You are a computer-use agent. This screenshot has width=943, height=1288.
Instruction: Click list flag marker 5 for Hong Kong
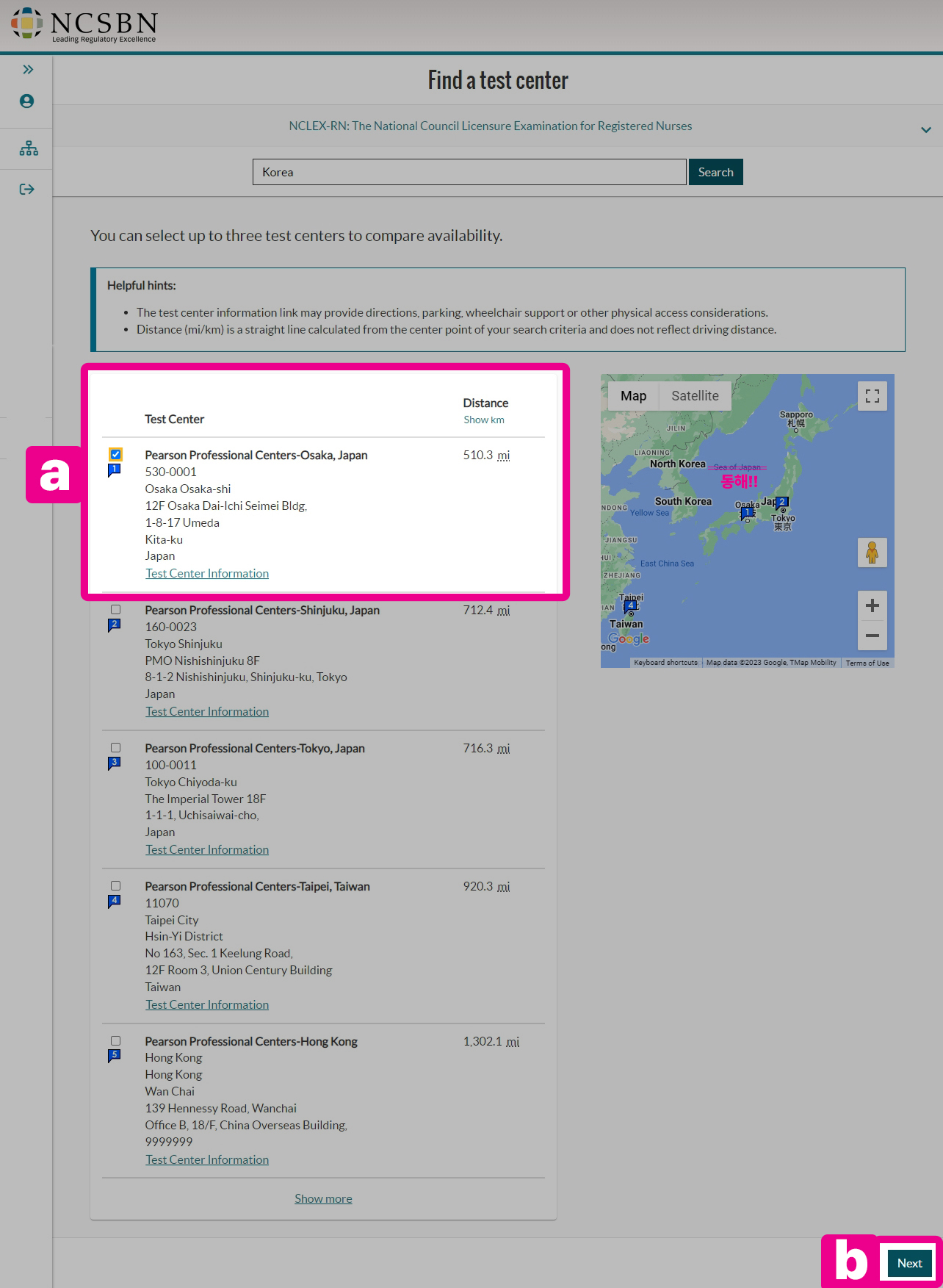(x=115, y=1056)
